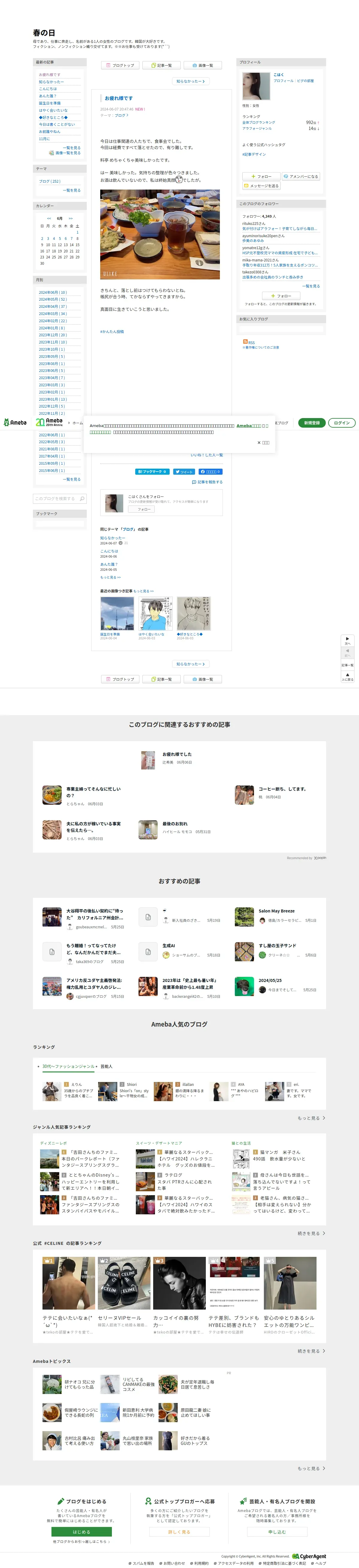Open the お疲れ様です article title link
Screen dimensions: 359x1568
[119, 98]
